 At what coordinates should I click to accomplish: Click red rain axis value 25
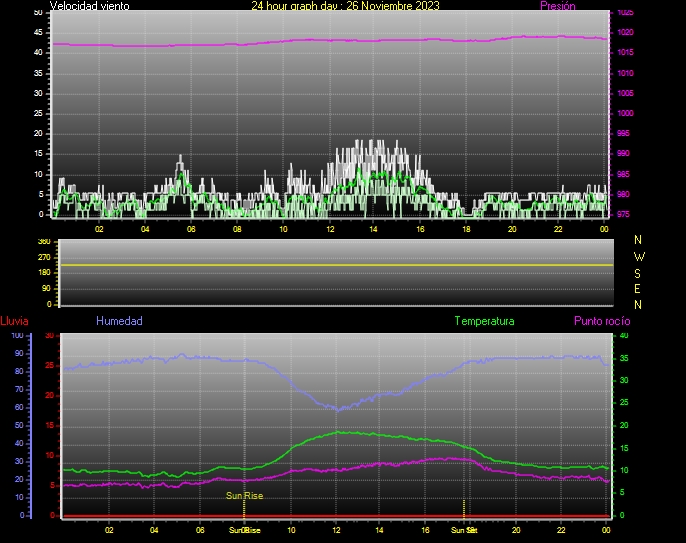click(50, 365)
